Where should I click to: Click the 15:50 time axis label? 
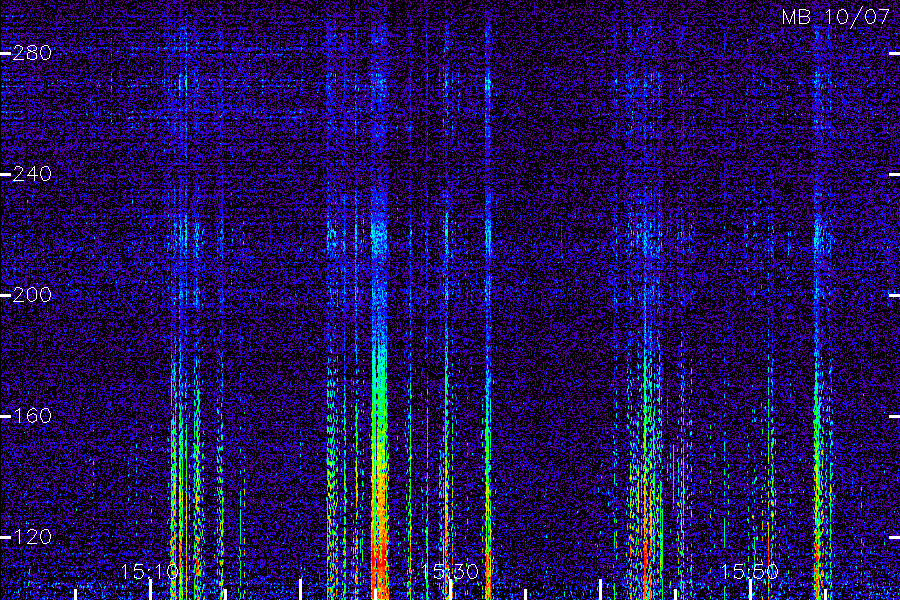point(750,572)
